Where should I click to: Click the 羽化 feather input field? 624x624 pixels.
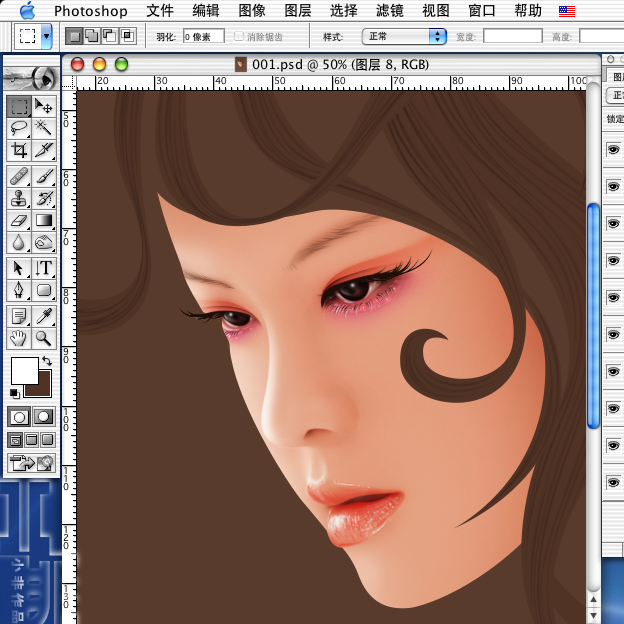click(204, 36)
